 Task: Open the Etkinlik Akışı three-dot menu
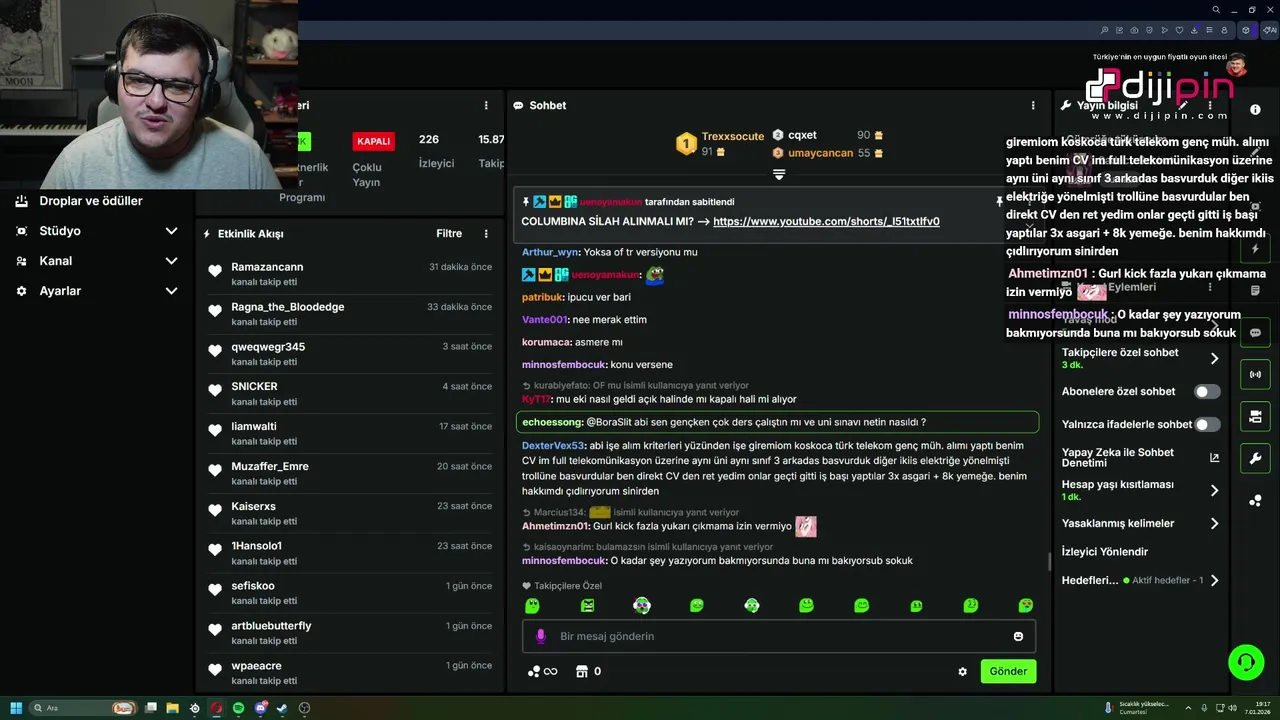(x=486, y=234)
